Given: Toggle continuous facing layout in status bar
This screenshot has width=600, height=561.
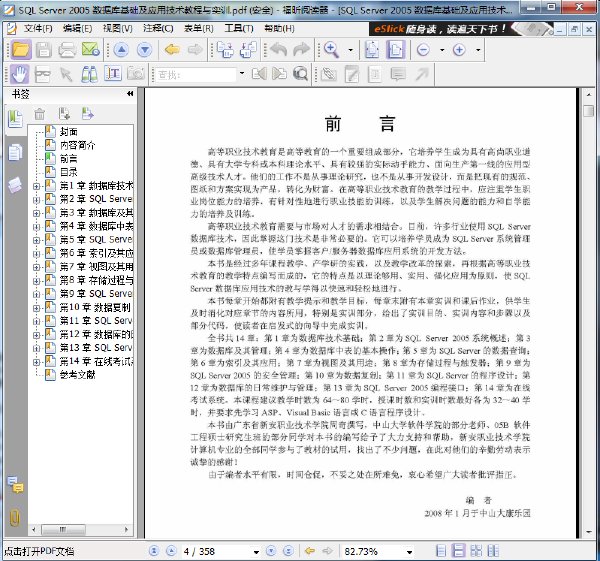Looking at the screenshot, I should (493, 551).
